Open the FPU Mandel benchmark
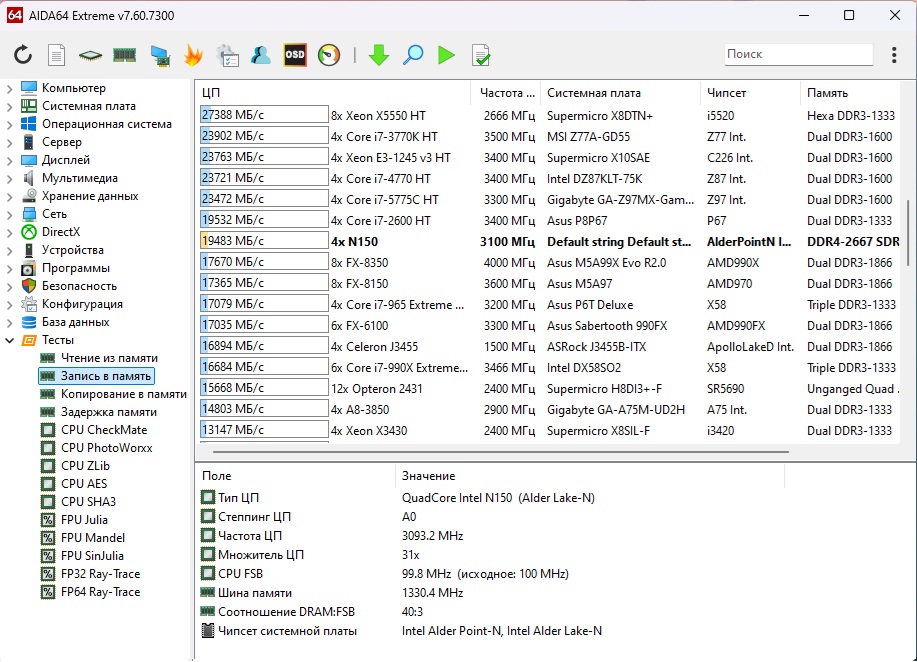917x662 pixels. pos(93,538)
